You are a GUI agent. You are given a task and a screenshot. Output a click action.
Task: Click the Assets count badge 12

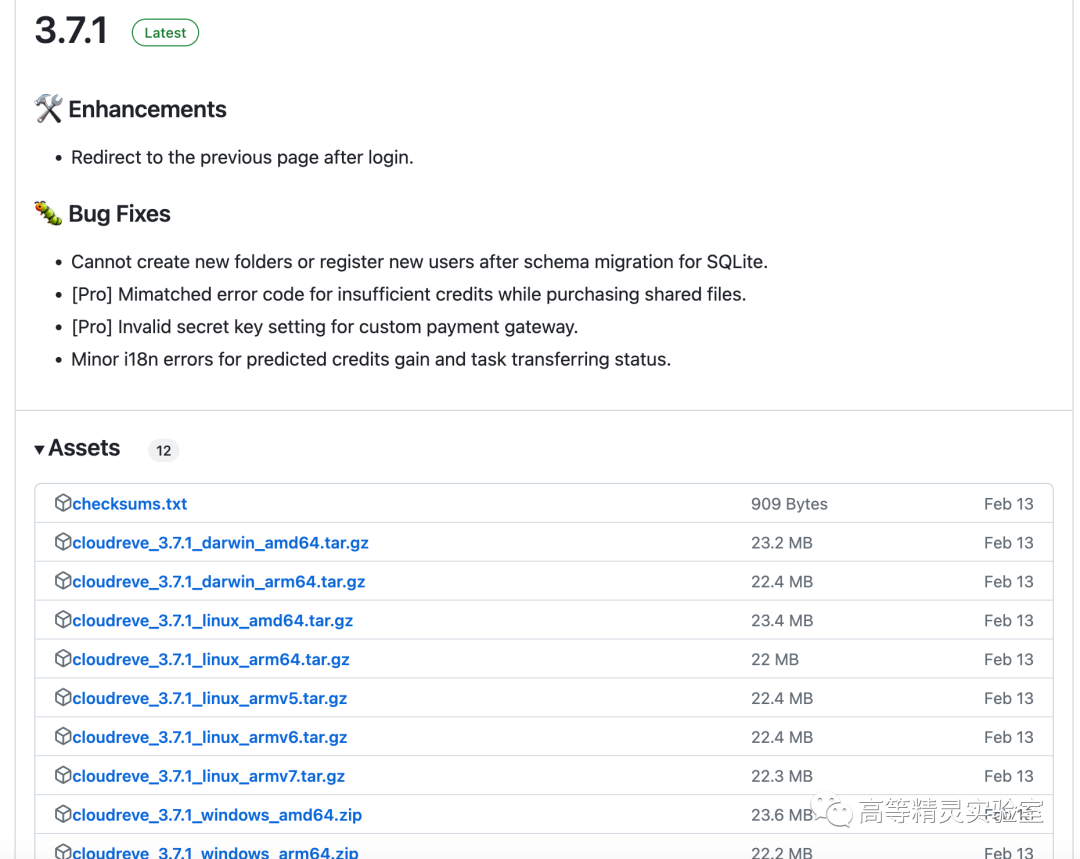tap(163, 451)
